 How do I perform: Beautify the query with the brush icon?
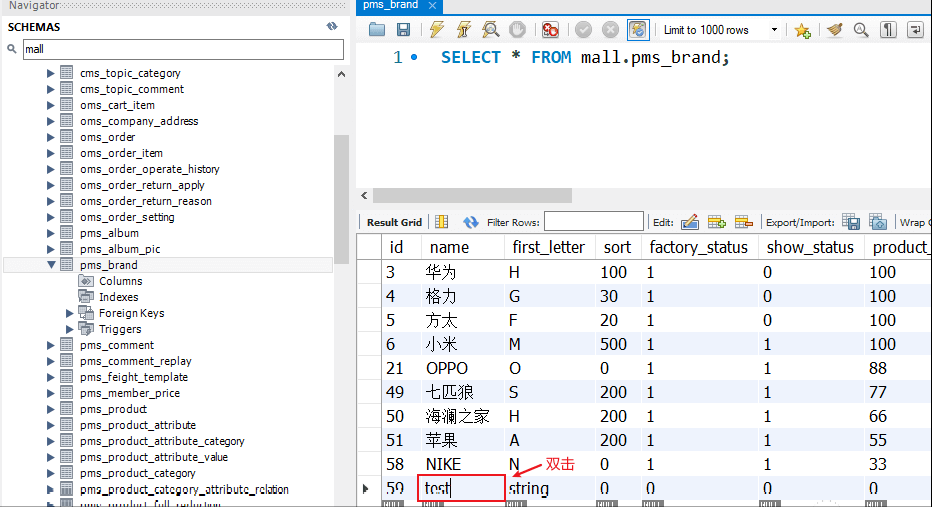pos(835,29)
